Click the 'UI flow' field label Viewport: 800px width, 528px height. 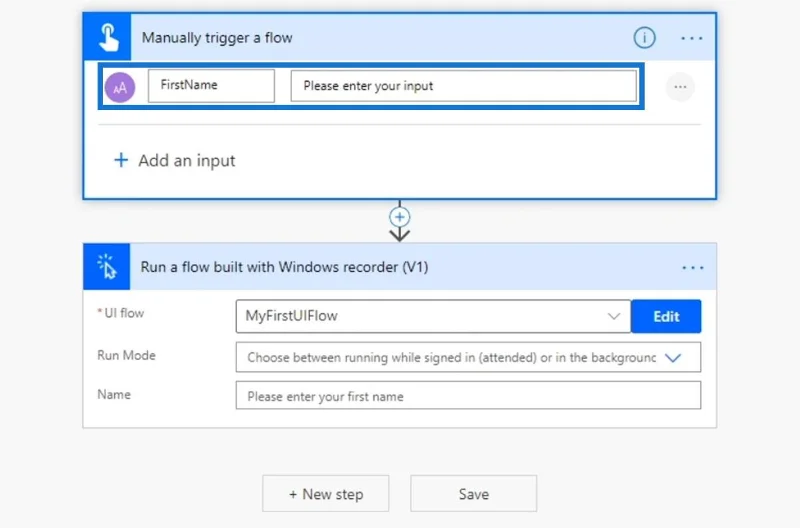click(x=124, y=313)
